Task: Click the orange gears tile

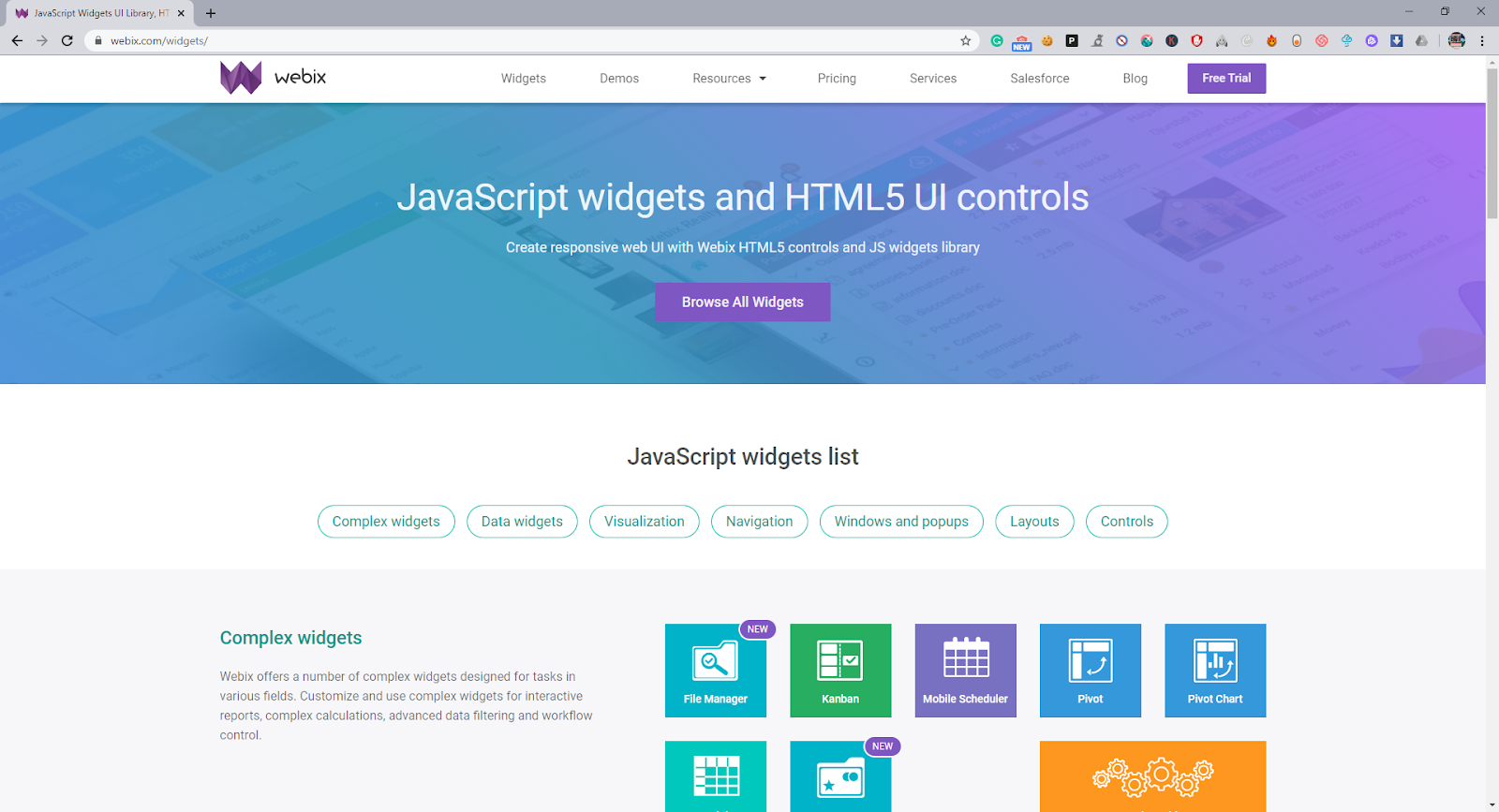Action: (x=1152, y=776)
